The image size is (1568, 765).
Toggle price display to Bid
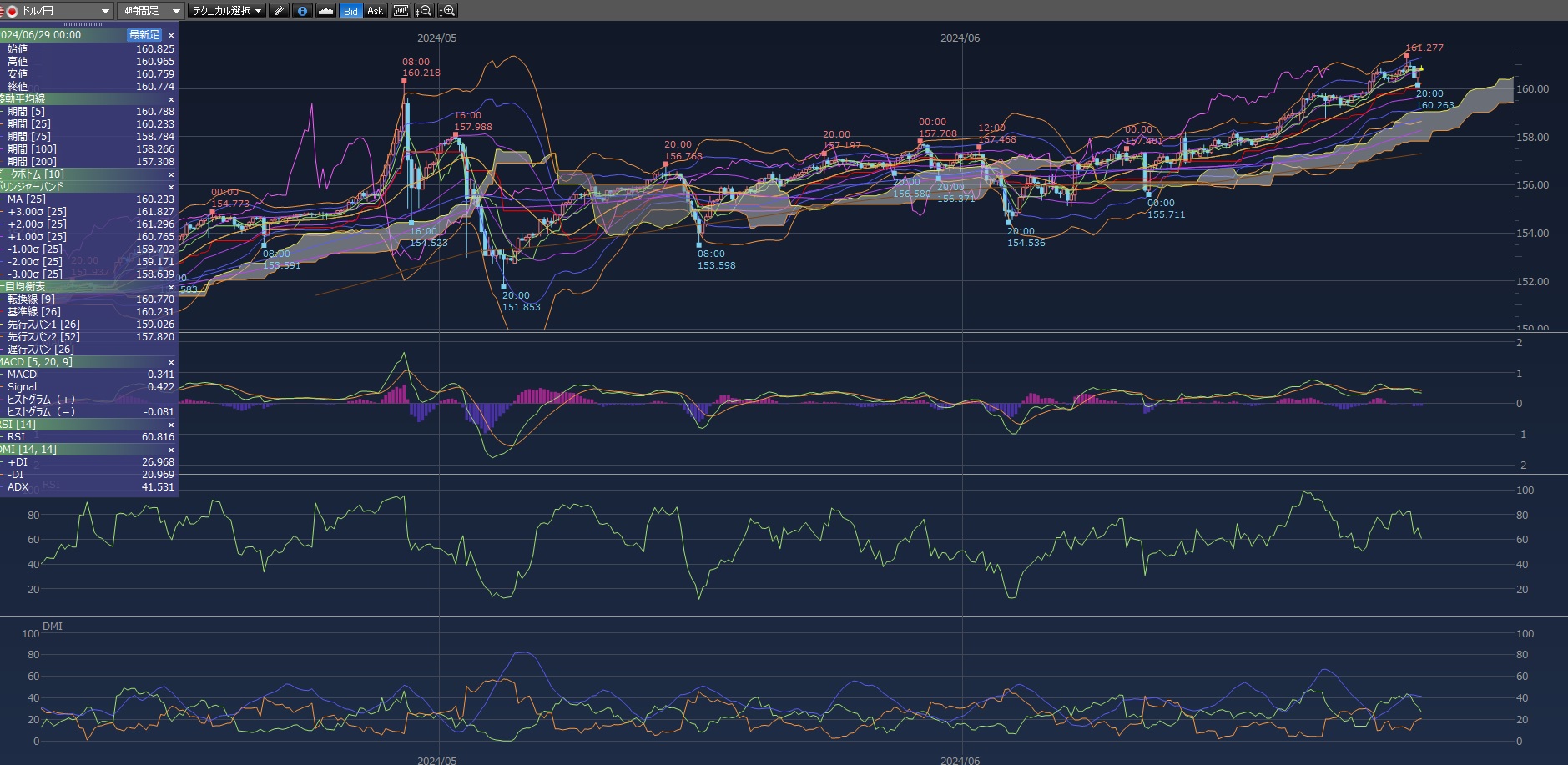pyautogui.click(x=350, y=11)
